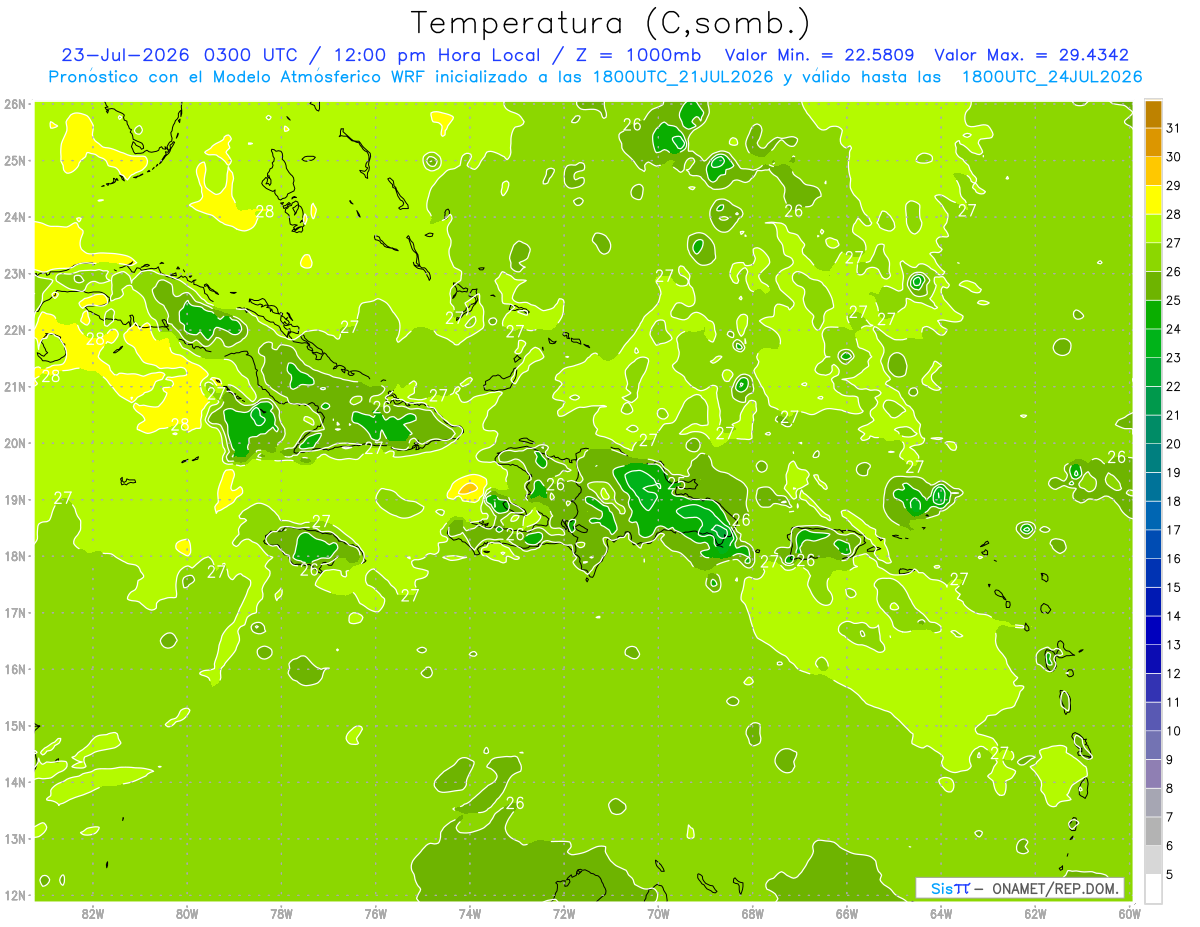
Task: Click the '29' value in the color legend
Action: pyautogui.click(x=1174, y=186)
